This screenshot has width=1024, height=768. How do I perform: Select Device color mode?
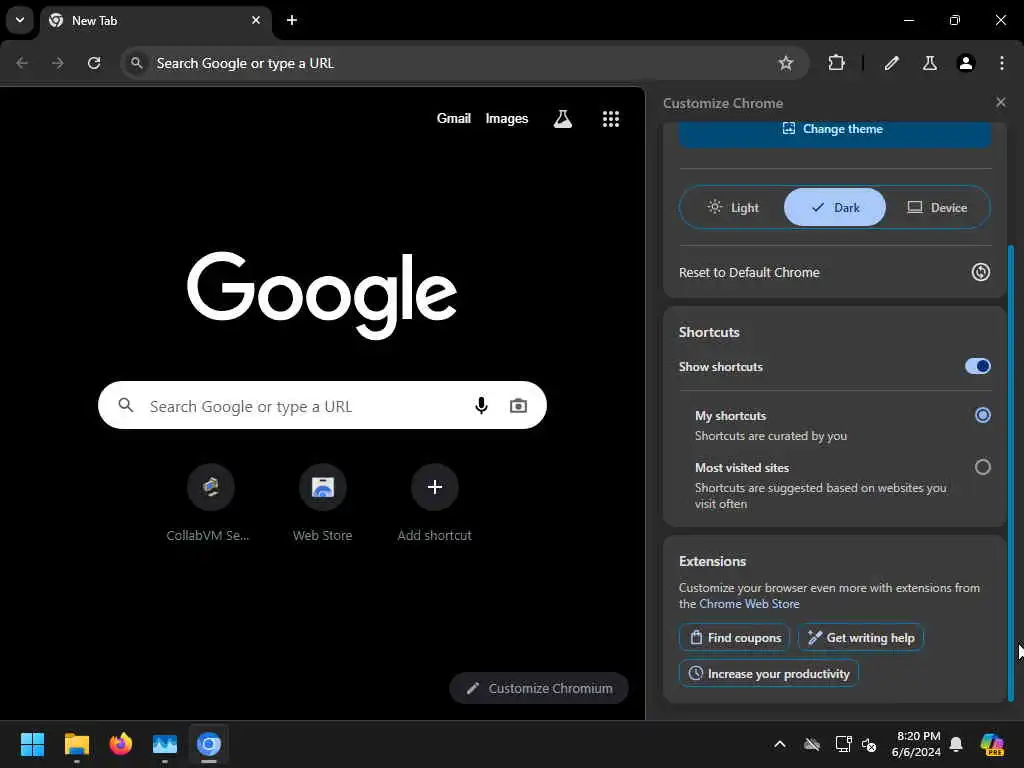(x=936, y=208)
